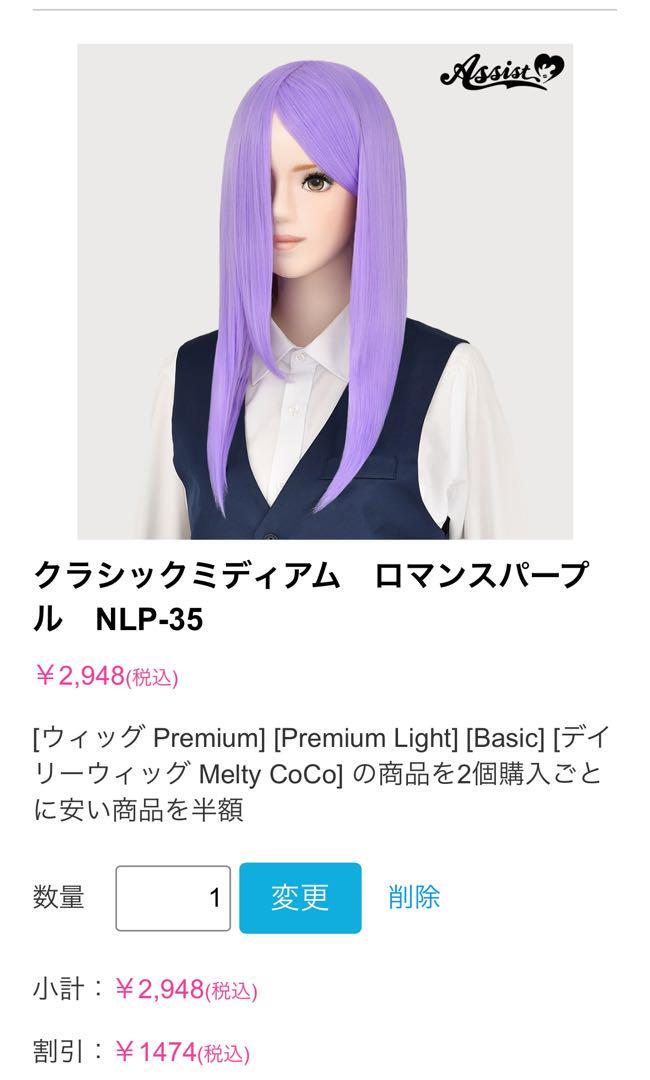Tap the heart emblem in the Assist logo
The image size is (650, 1080).
(x=549, y=68)
